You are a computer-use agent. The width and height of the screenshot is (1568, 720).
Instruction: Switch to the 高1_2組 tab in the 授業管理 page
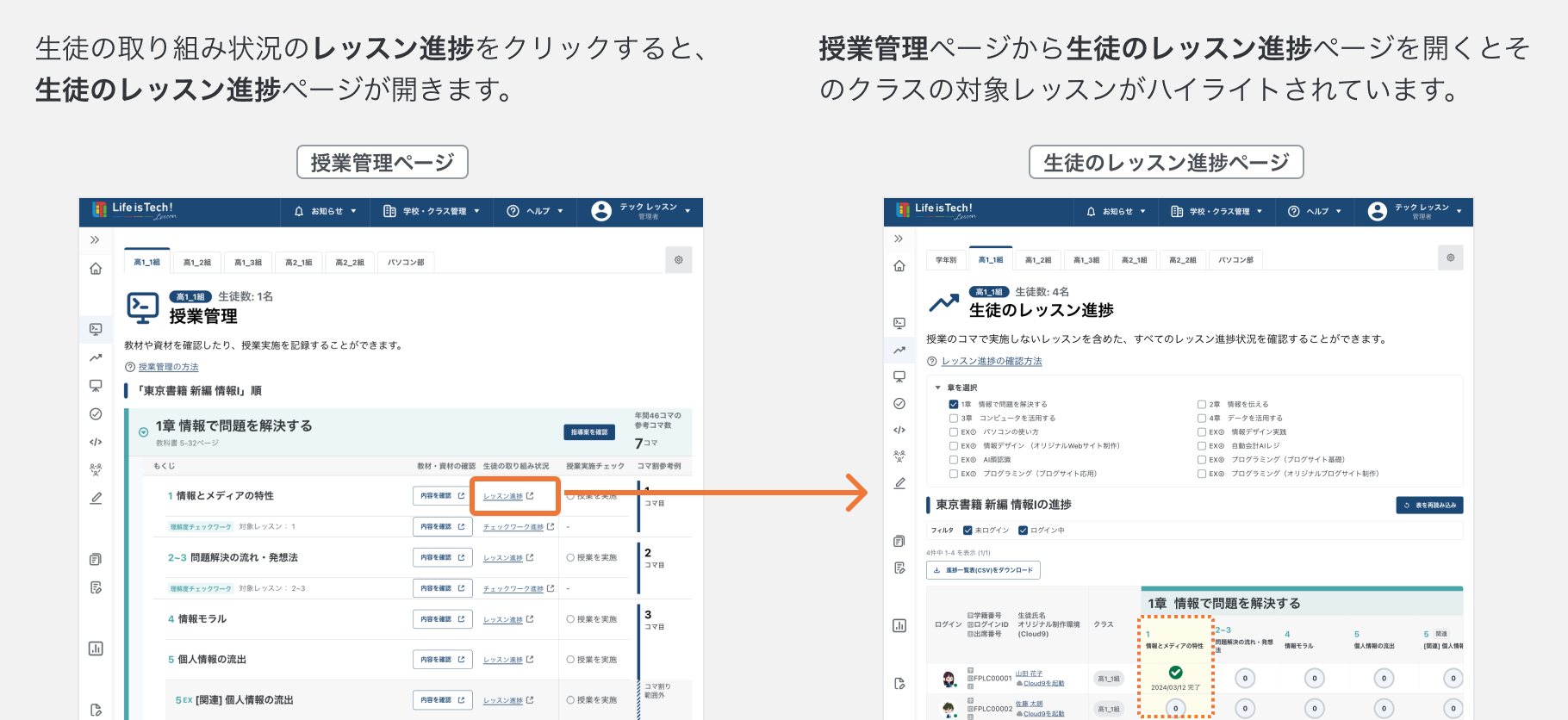(197, 263)
